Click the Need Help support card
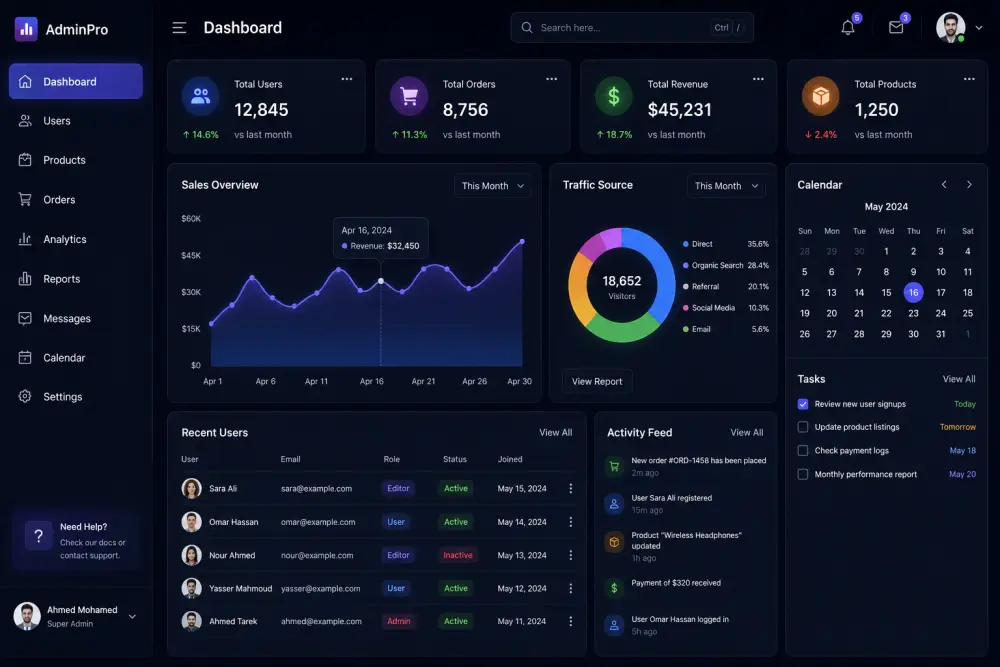Screen dimensions: 1000x667 [76, 541]
